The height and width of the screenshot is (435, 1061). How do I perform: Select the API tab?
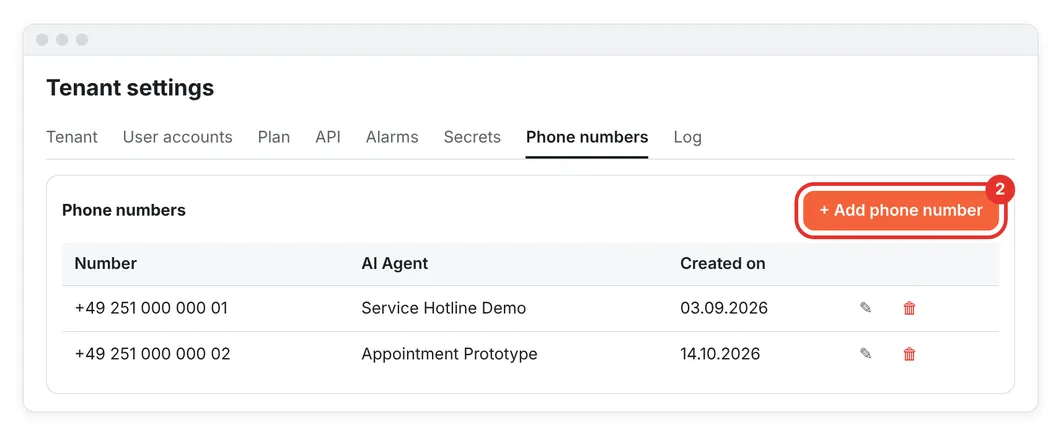tap(328, 137)
